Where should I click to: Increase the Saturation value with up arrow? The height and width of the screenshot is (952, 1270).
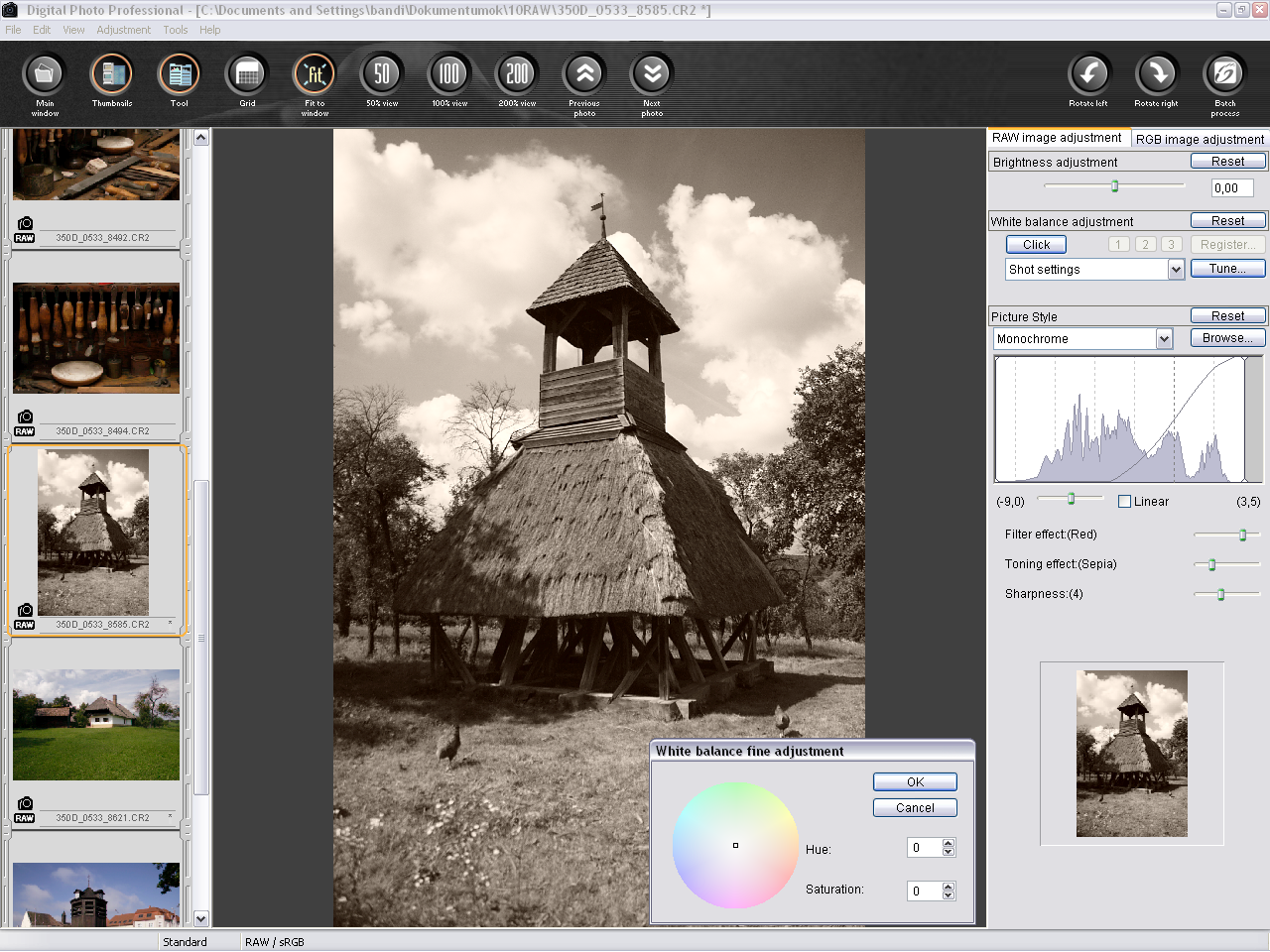click(x=949, y=887)
